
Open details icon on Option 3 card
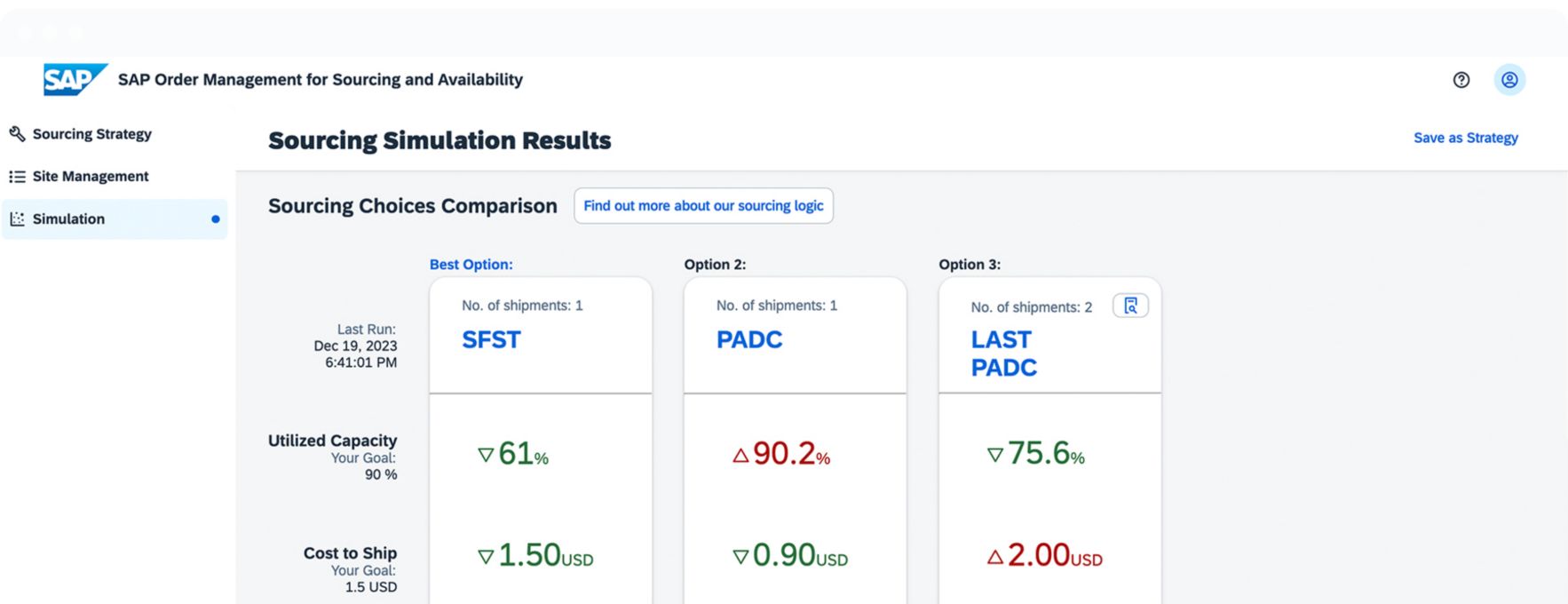tap(1129, 306)
